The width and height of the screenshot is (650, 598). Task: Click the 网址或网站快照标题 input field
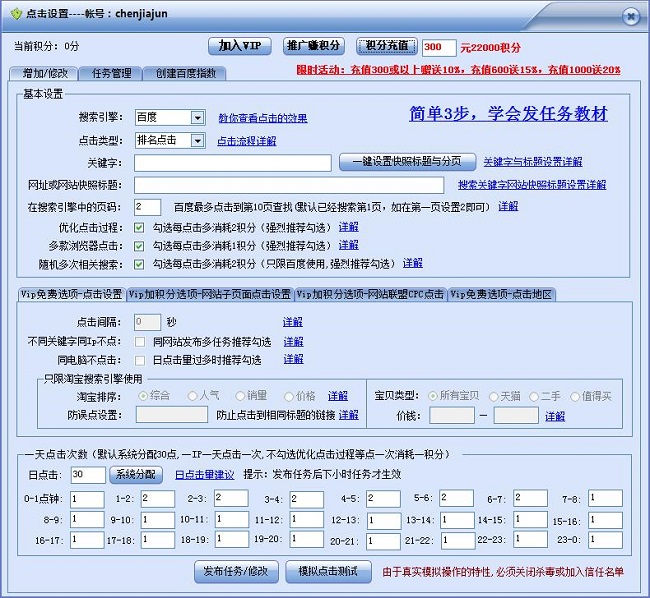289,185
